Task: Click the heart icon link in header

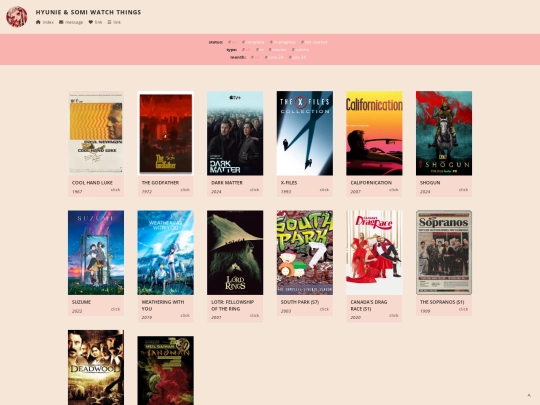Action: point(95,22)
